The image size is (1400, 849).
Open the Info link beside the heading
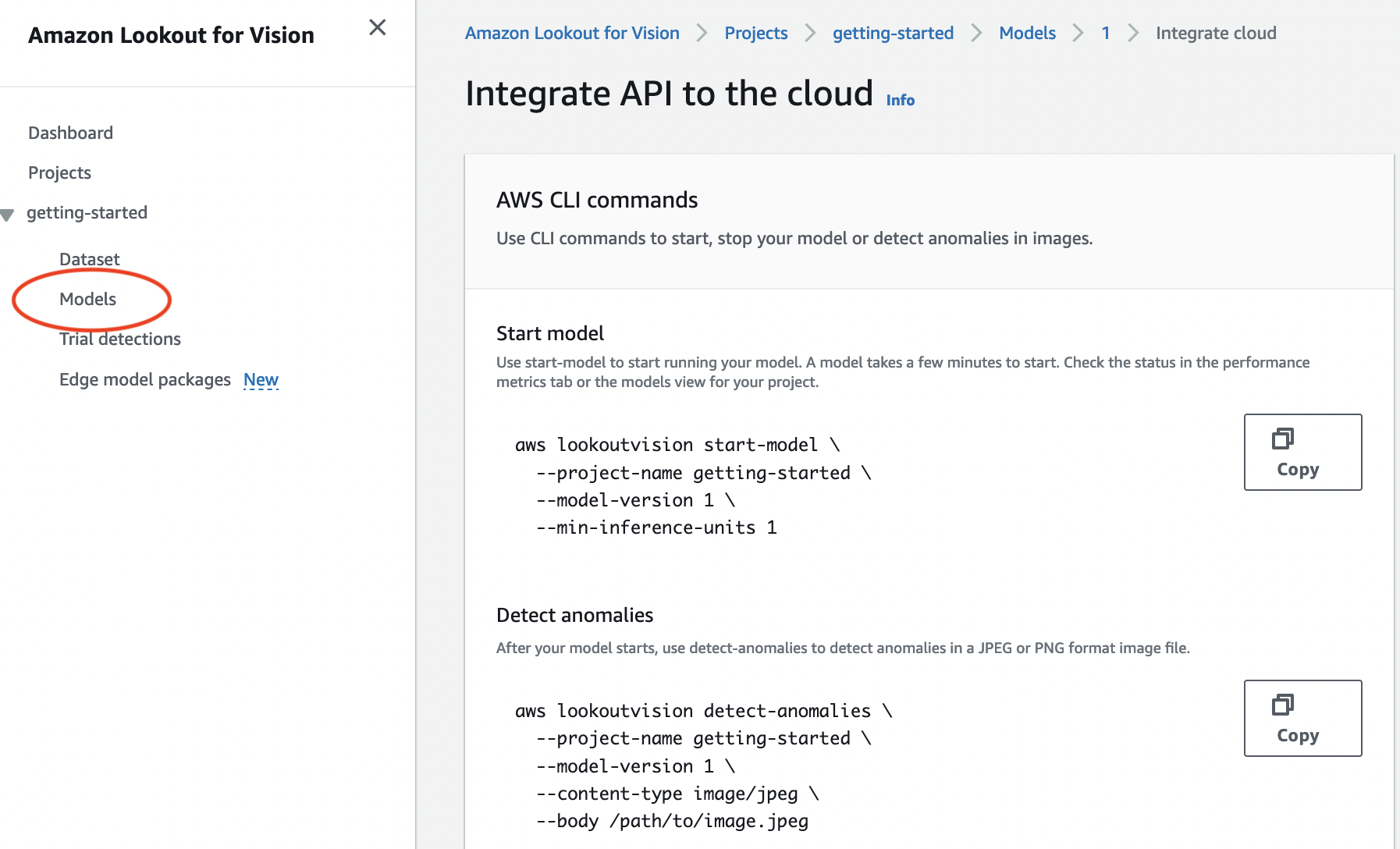tap(900, 100)
